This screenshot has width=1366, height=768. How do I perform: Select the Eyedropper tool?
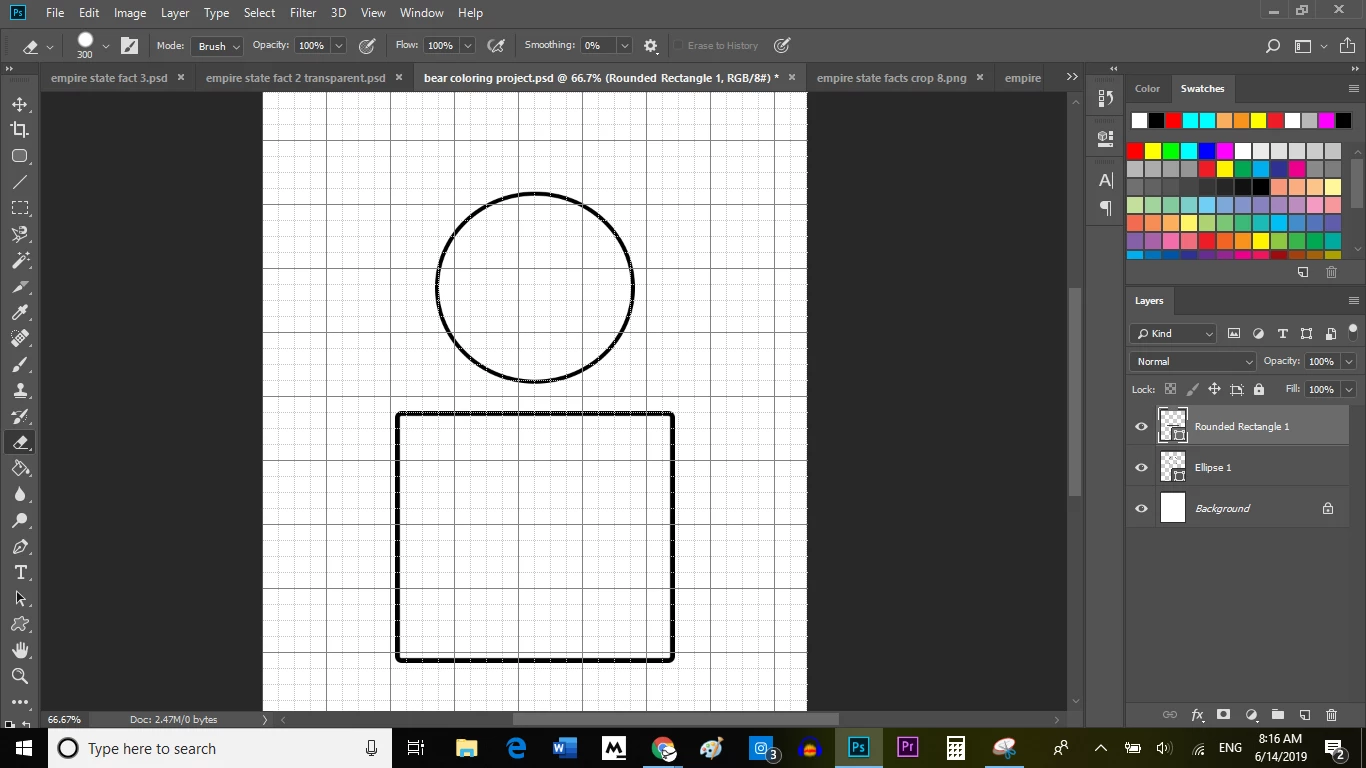20,312
